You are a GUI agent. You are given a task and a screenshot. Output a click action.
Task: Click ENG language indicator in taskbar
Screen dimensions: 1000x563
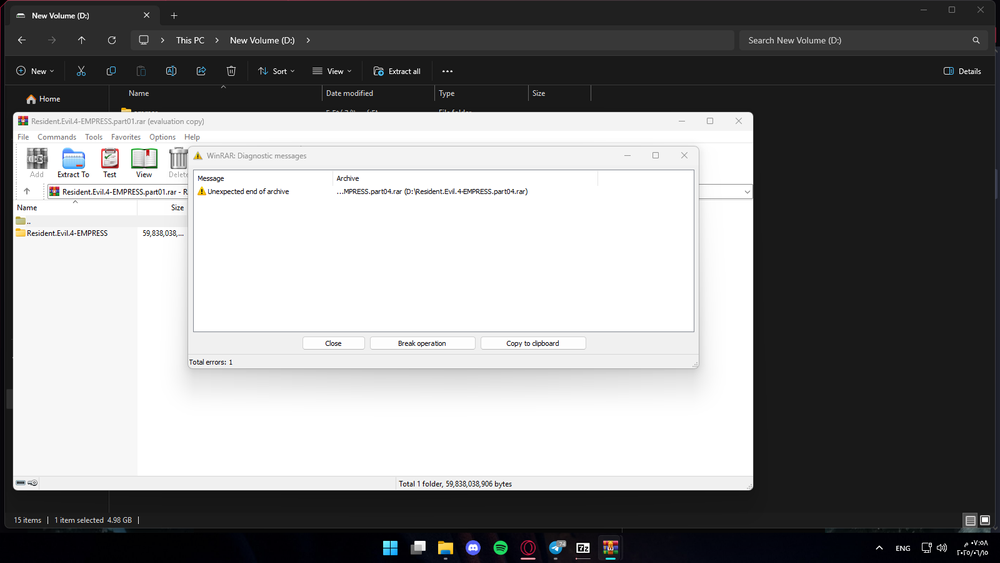point(902,548)
